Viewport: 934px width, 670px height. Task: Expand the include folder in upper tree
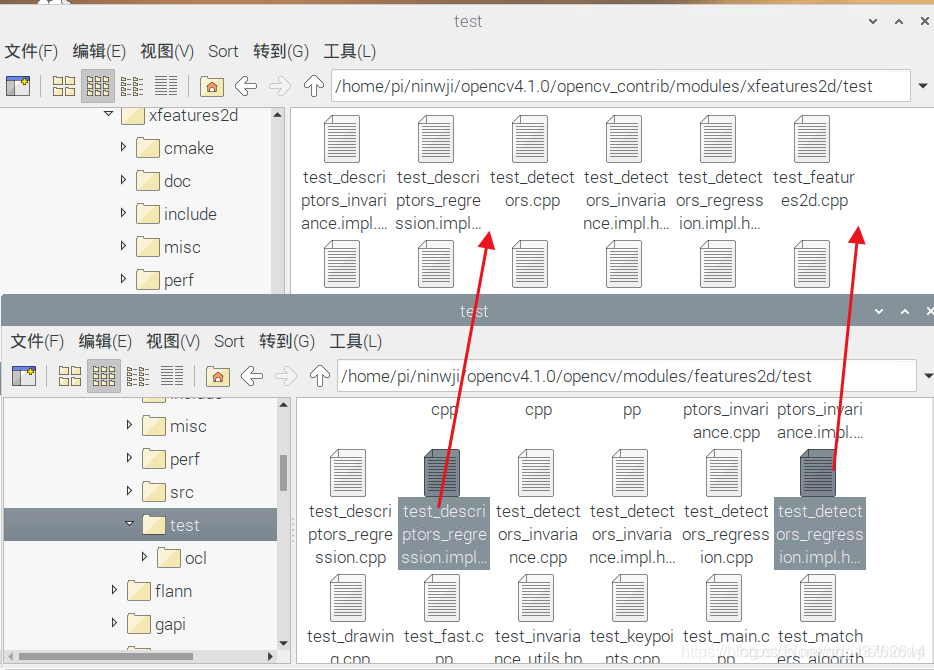pos(123,213)
